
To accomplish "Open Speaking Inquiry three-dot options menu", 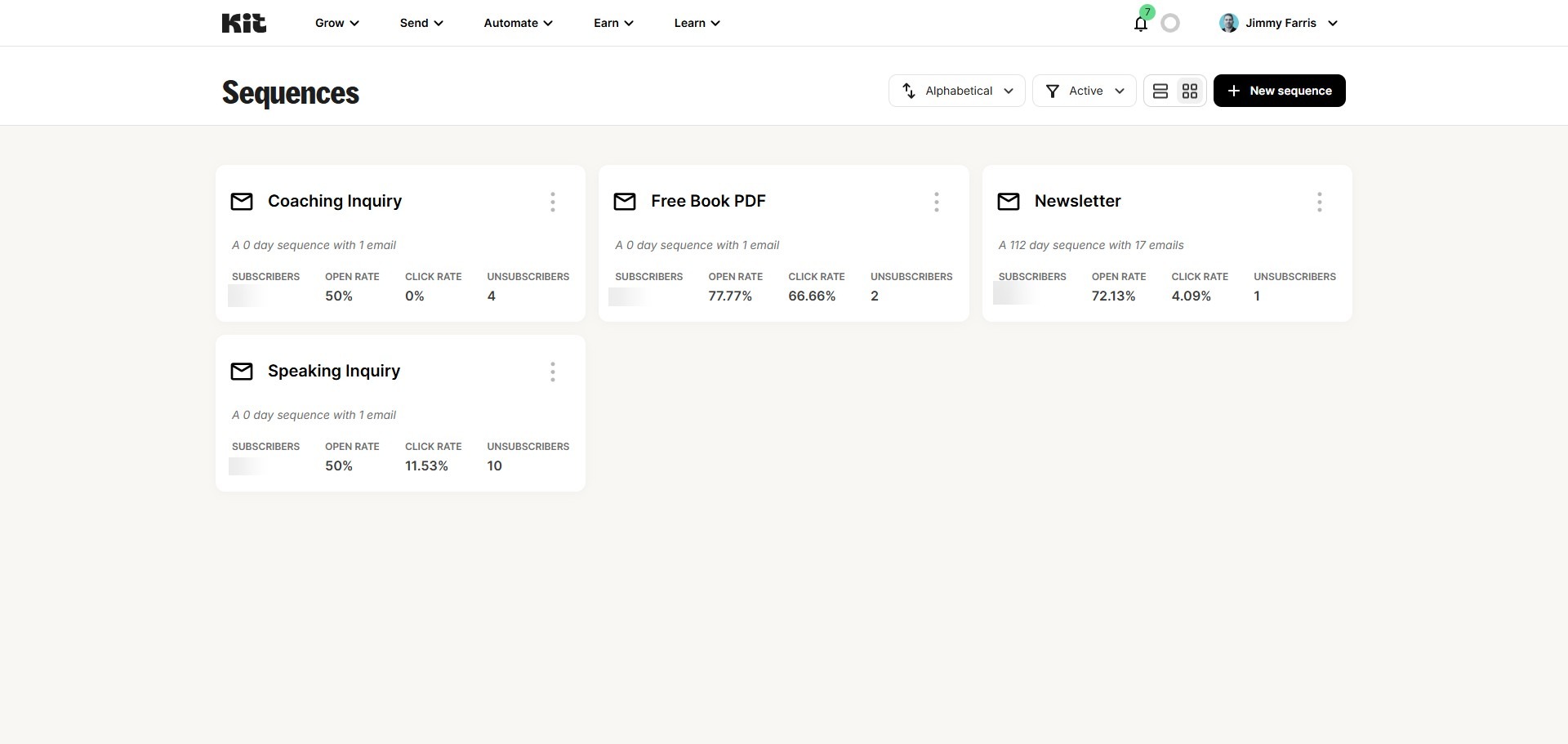I will coord(553,372).
